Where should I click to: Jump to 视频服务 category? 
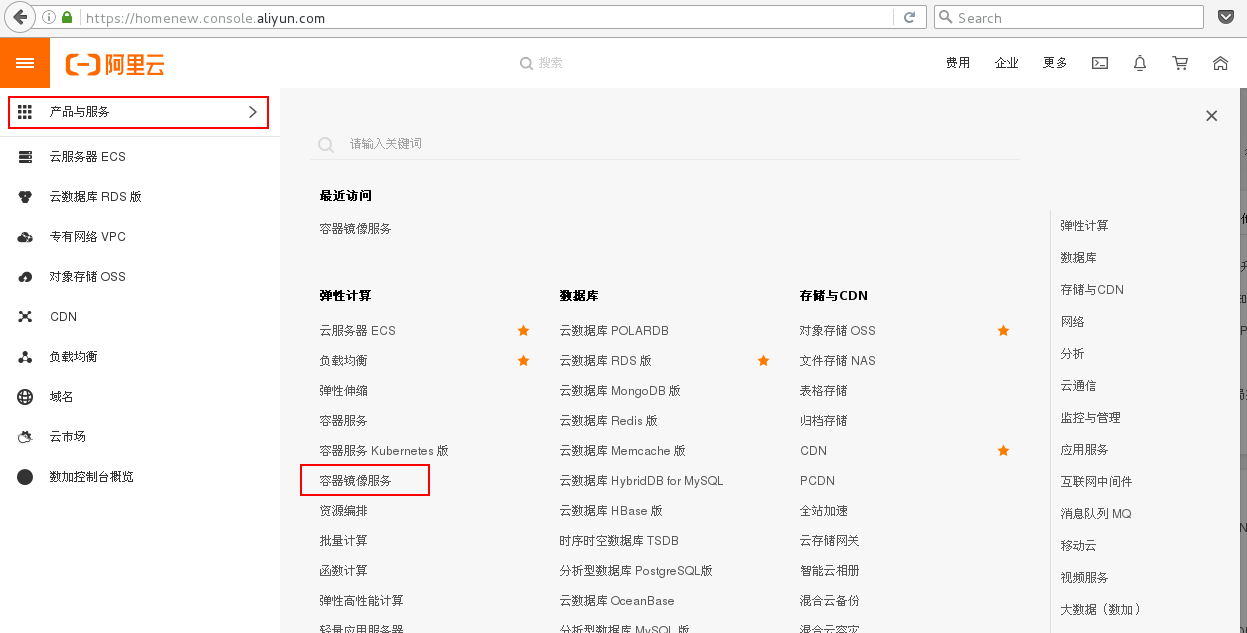(1085, 578)
